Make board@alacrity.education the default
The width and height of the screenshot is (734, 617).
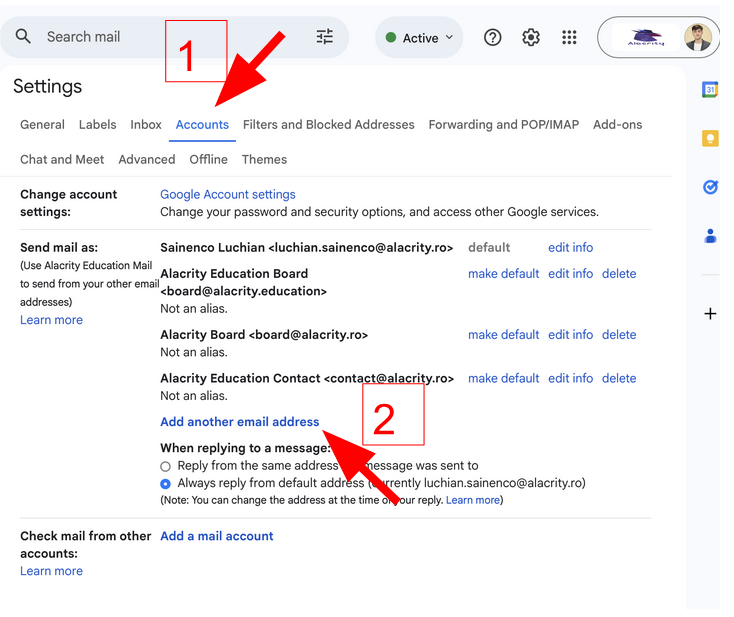coord(504,274)
